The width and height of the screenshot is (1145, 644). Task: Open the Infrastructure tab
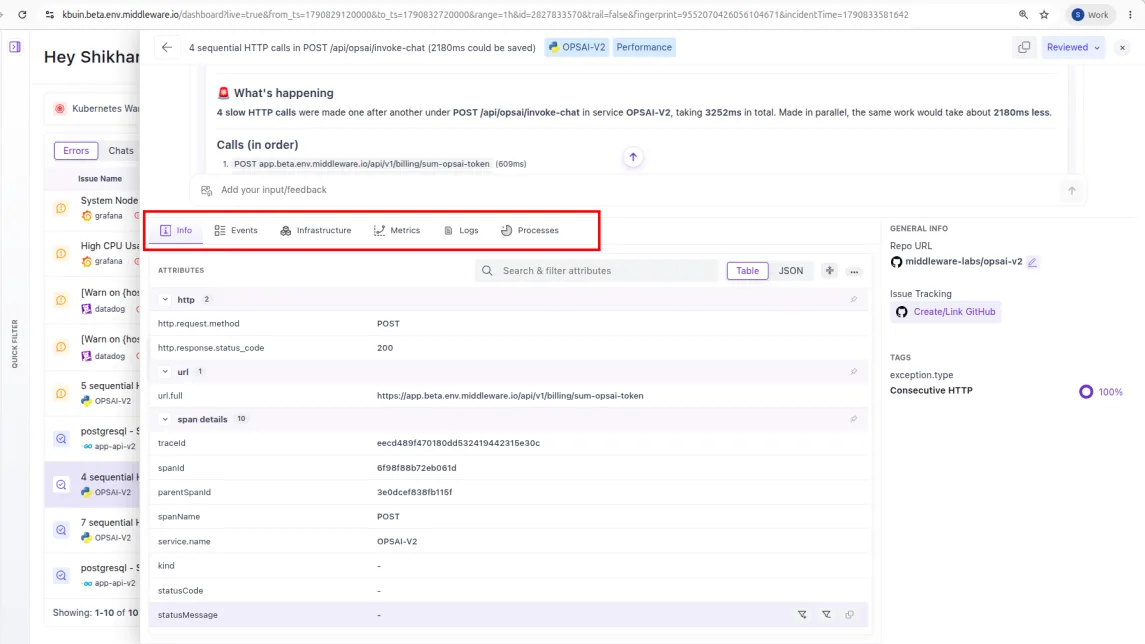315,230
